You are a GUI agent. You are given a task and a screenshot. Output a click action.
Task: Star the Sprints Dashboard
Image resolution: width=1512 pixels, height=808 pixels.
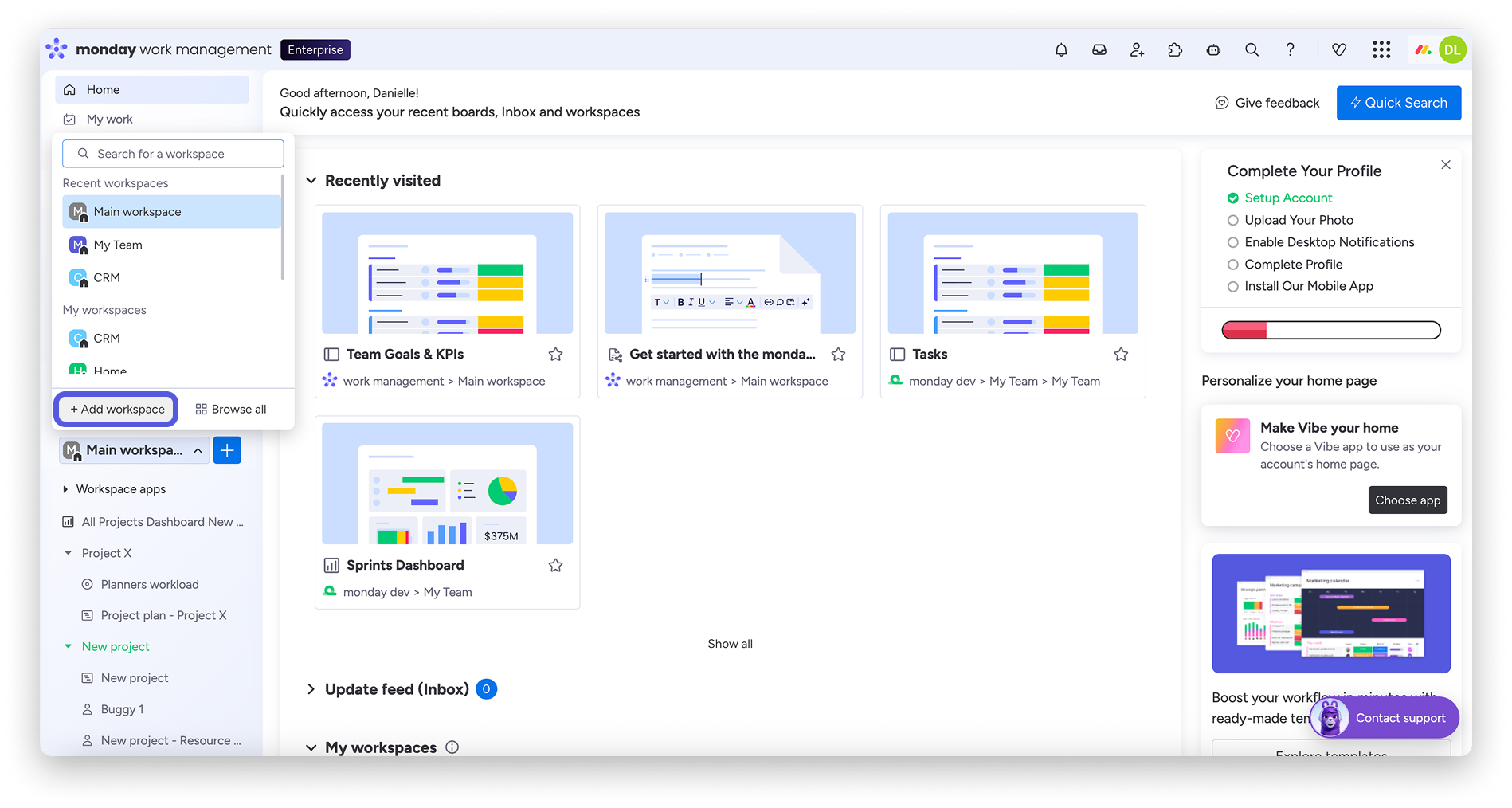pyautogui.click(x=555, y=566)
